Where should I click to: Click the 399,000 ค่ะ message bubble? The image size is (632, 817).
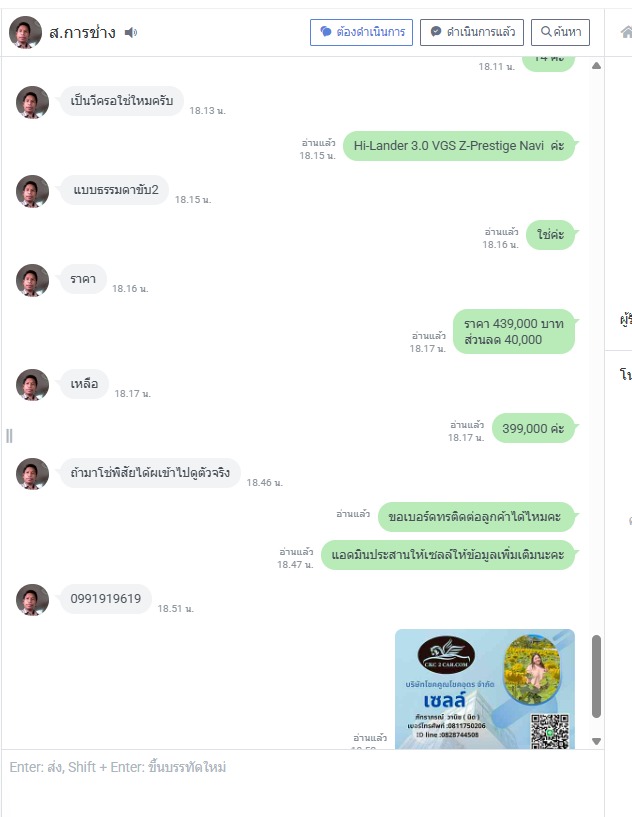click(533, 428)
